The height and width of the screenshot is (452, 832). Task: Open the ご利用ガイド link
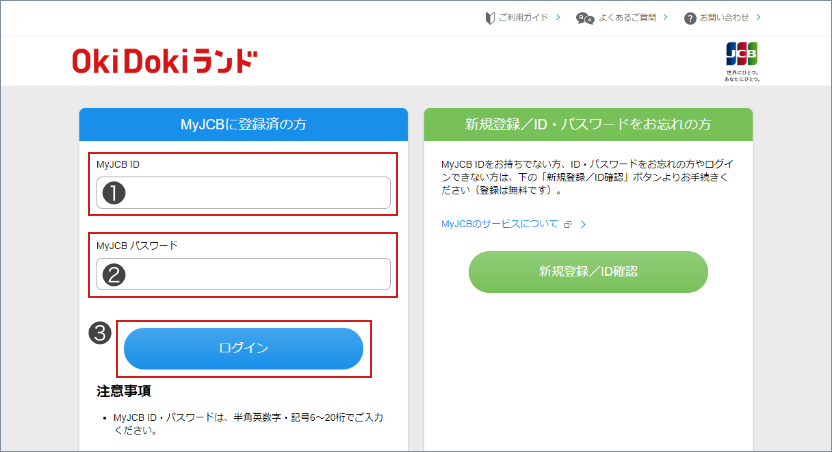[523, 18]
